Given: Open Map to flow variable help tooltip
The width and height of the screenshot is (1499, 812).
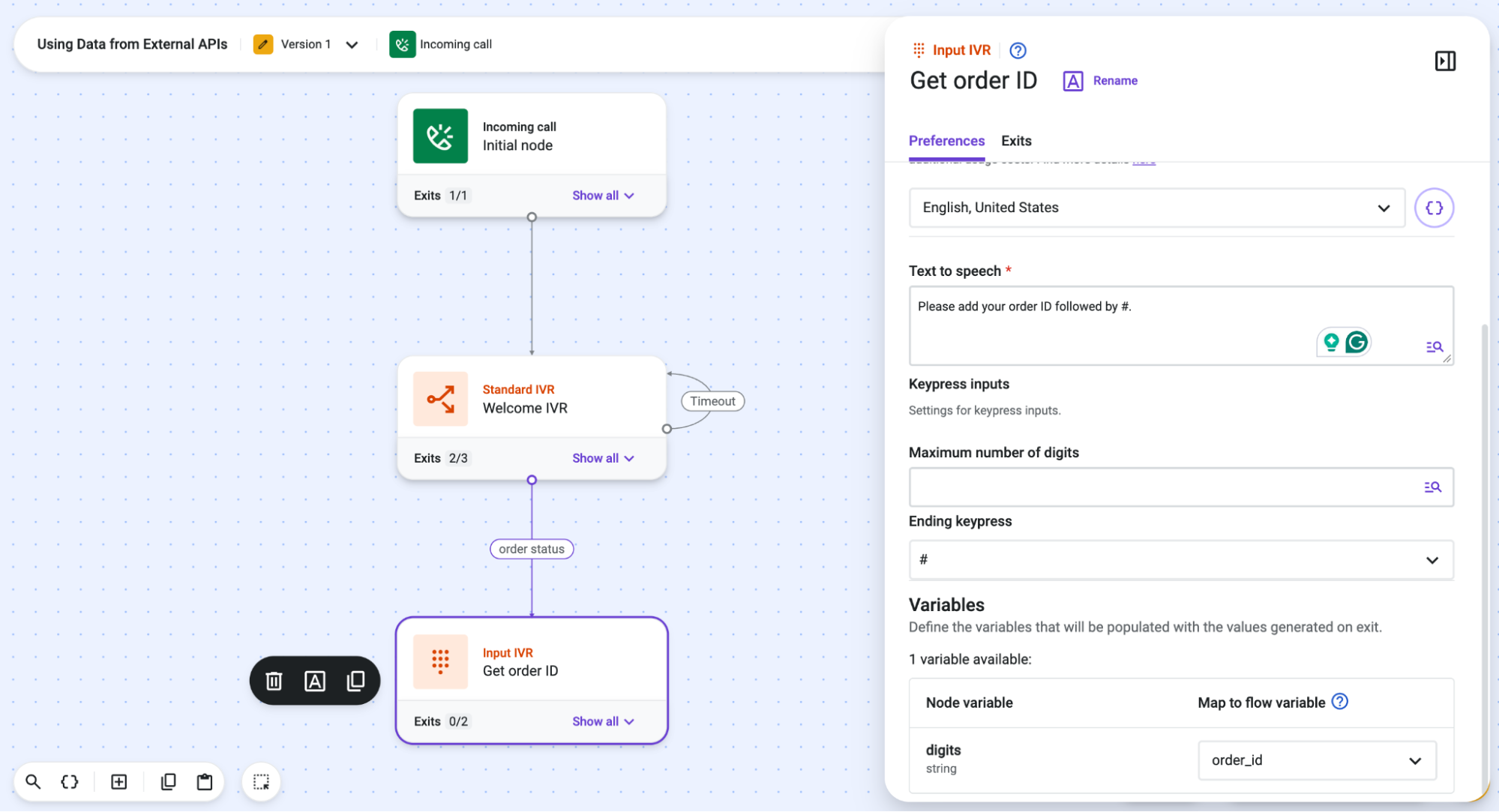Looking at the screenshot, I should tap(1339, 702).
